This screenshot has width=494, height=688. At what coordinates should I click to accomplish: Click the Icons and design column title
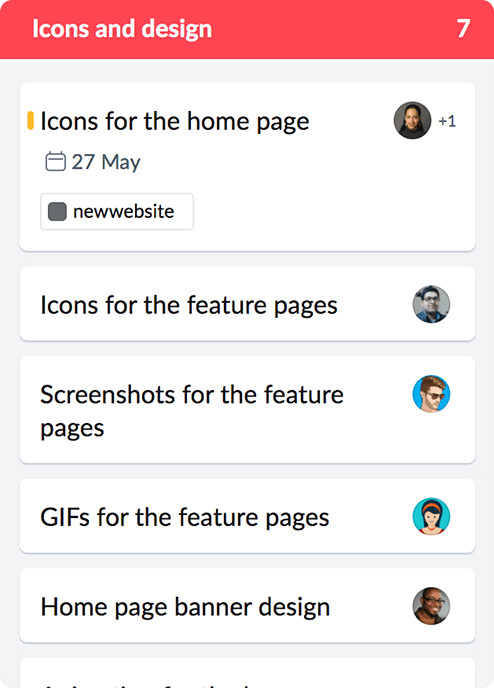click(x=122, y=29)
